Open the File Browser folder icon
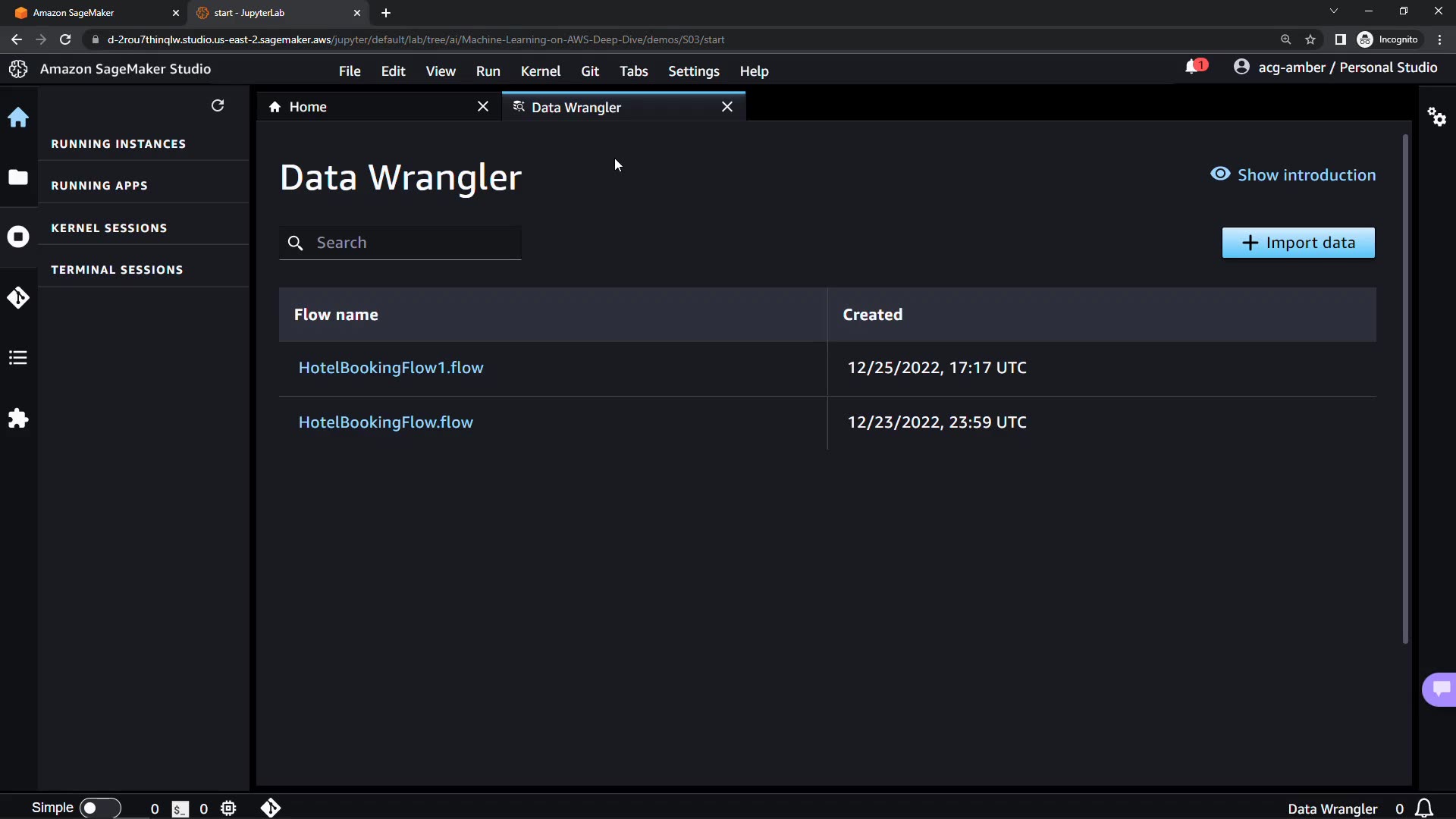Viewport: 1456px width, 819px height. (x=18, y=177)
